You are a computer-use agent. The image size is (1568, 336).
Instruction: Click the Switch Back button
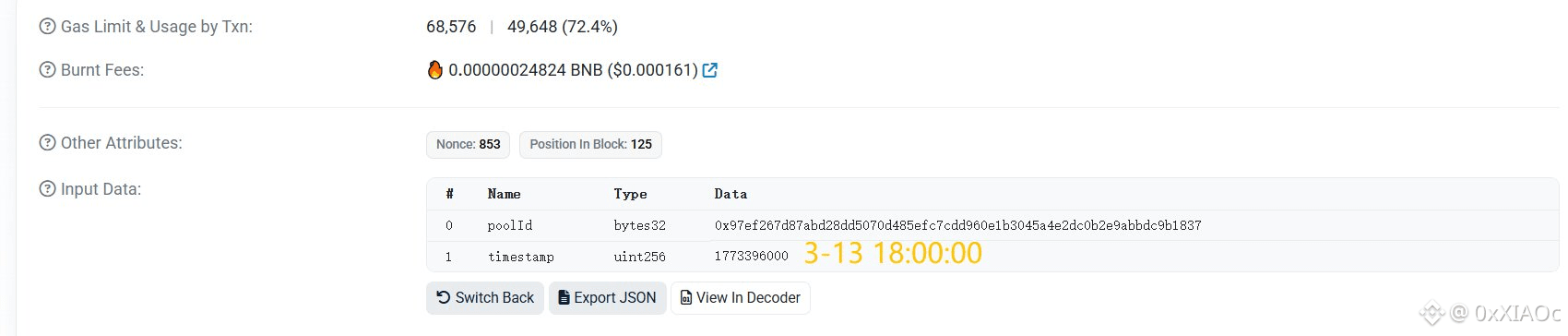point(485,298)
